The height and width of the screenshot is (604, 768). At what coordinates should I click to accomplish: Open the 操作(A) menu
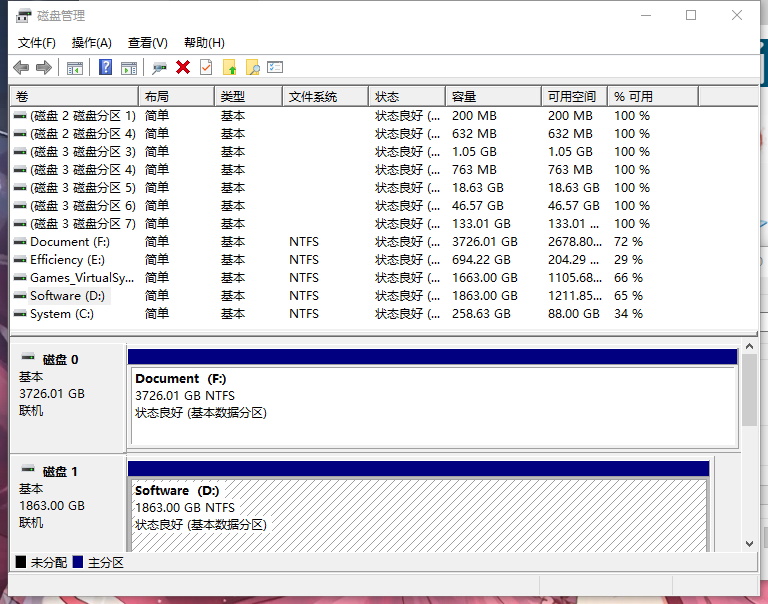(x=92, y=43)
